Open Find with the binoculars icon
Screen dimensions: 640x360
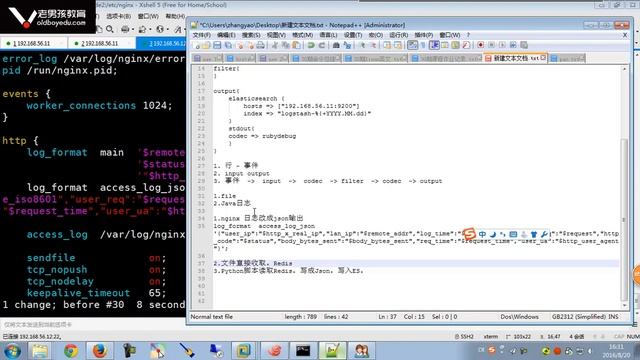[336, 45]
